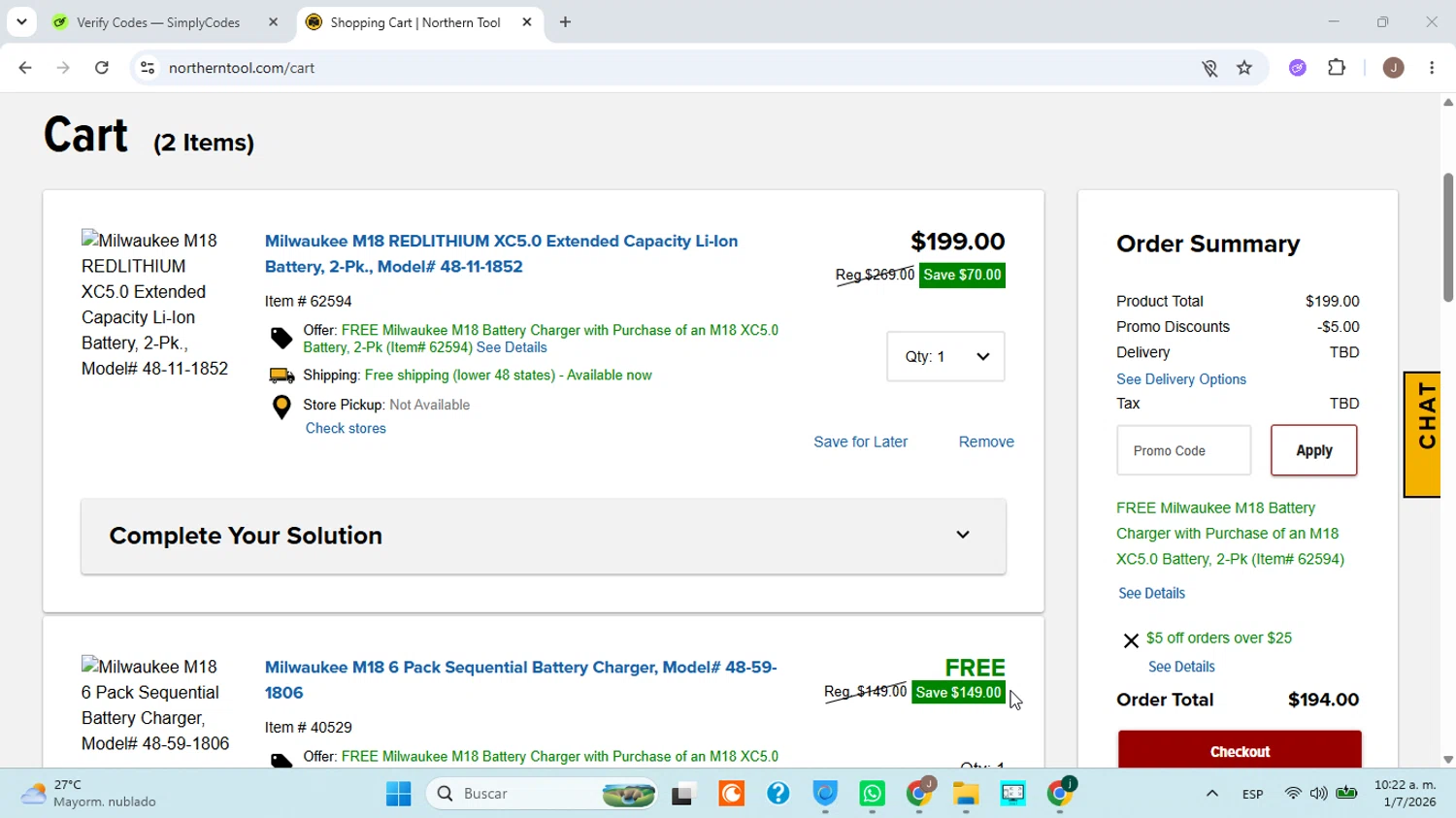Image resolution: width=1456 pixels, height=818 pixels.
Task: Select the Shopping Cart Northern Tool tab
Action: (x=415, y=22)
